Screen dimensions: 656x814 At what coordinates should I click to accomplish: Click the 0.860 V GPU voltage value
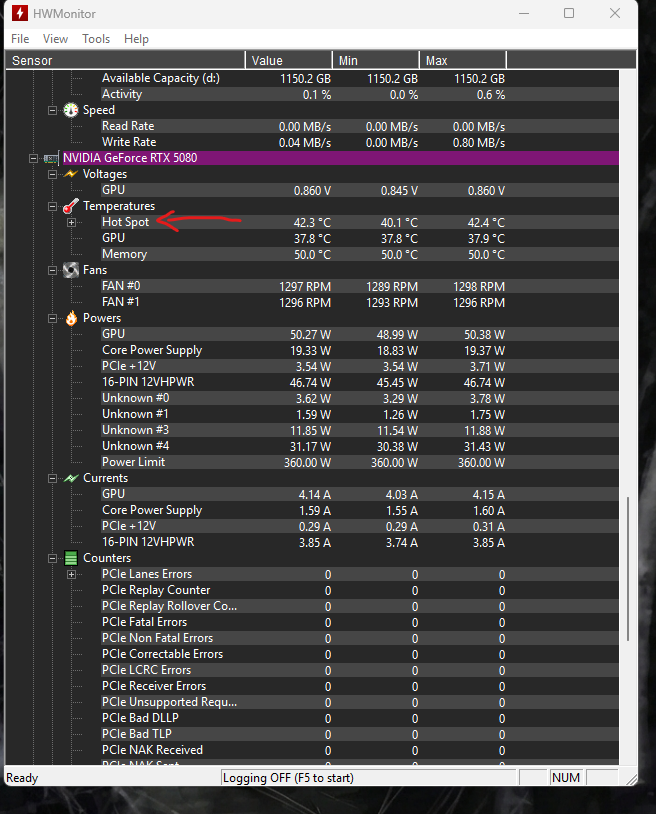point(312,191)
